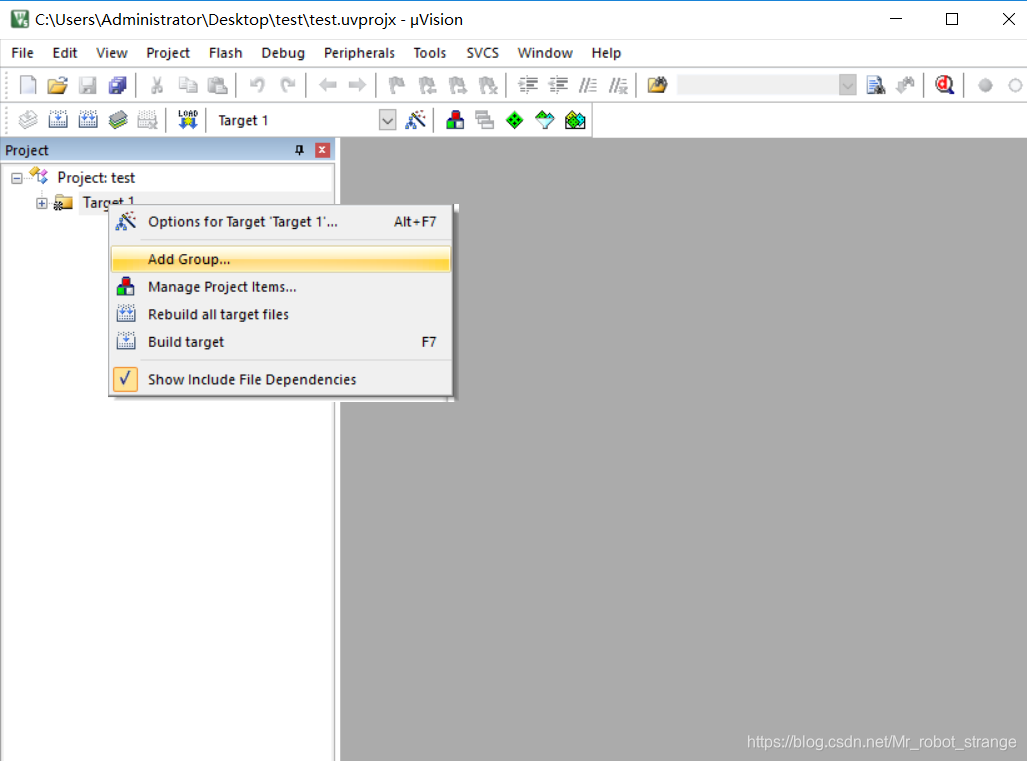This screenshot has height=761, width=1027.
Task: Click the Unindent selection icon
Action: 558,85
